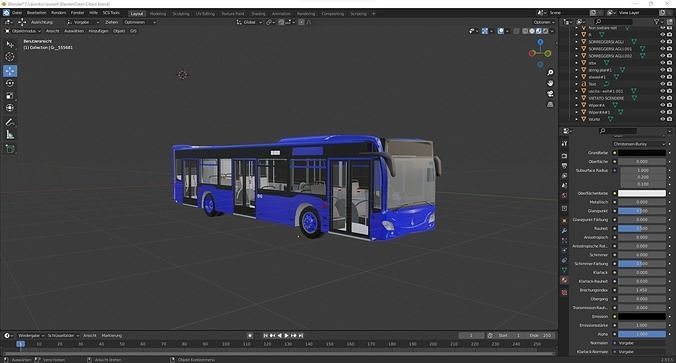Image resolution: width=676 pixels, height=363 pixels.
Task: Toggle camera view icon in viewport
Action: pos(550,94)
